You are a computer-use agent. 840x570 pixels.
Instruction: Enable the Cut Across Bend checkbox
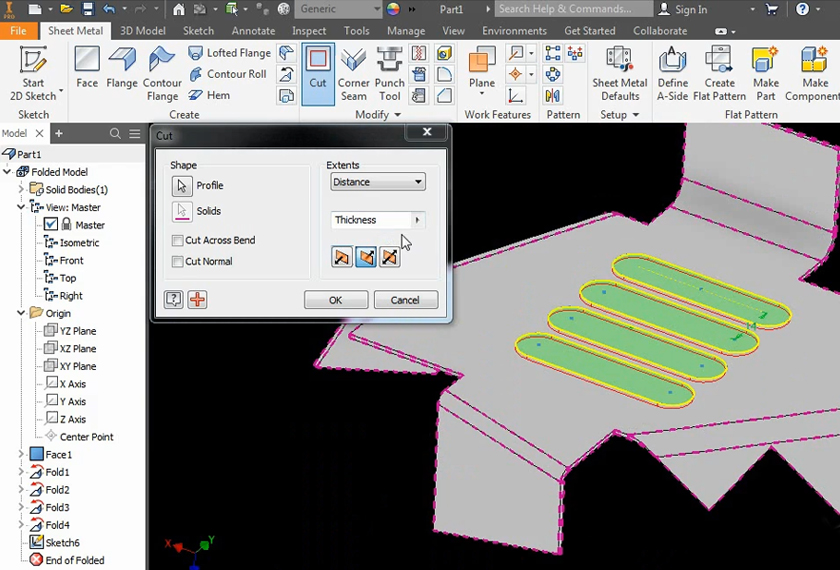pos(178,241)
